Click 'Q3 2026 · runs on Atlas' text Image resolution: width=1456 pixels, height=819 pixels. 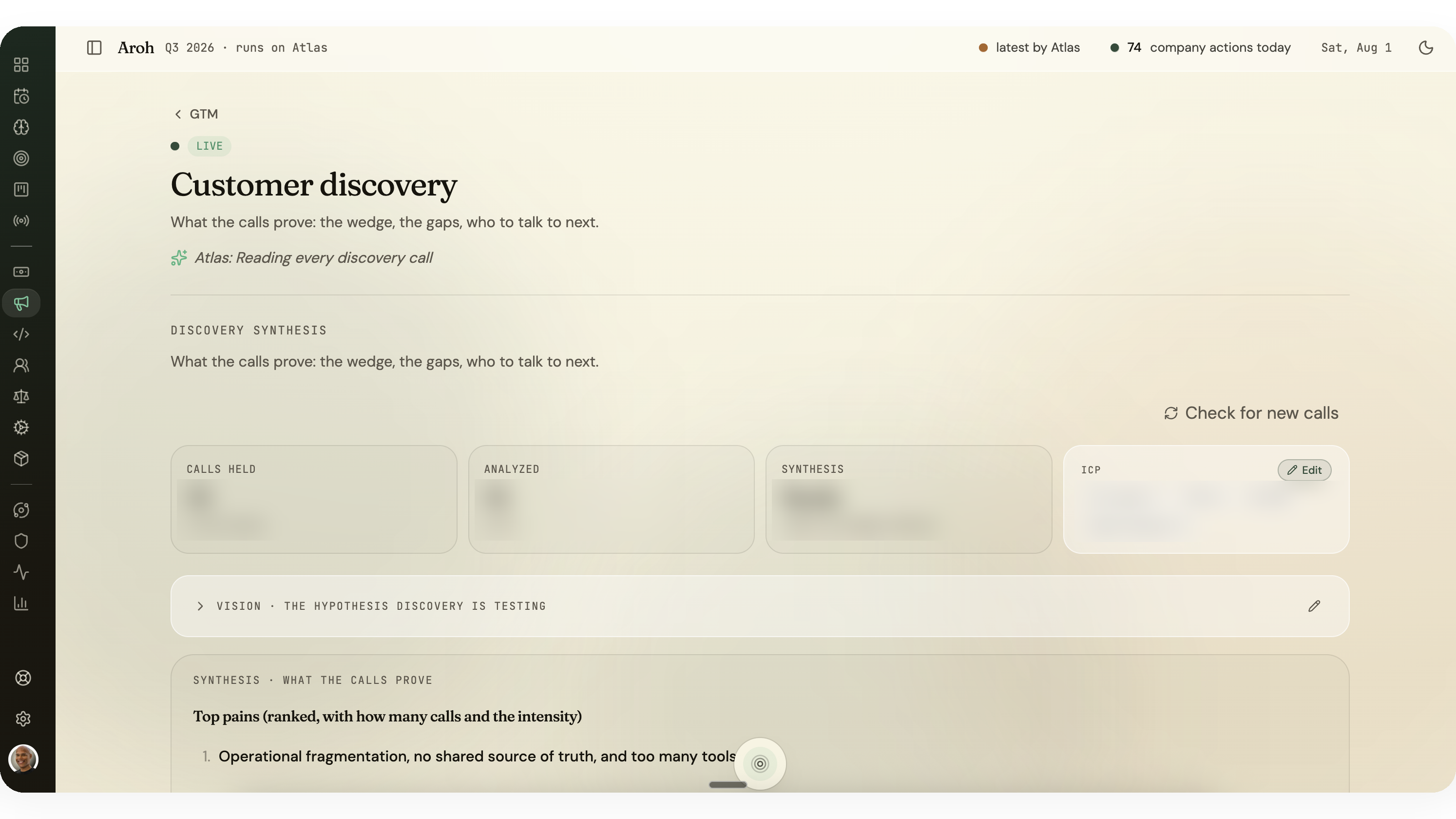click(247, 47)
